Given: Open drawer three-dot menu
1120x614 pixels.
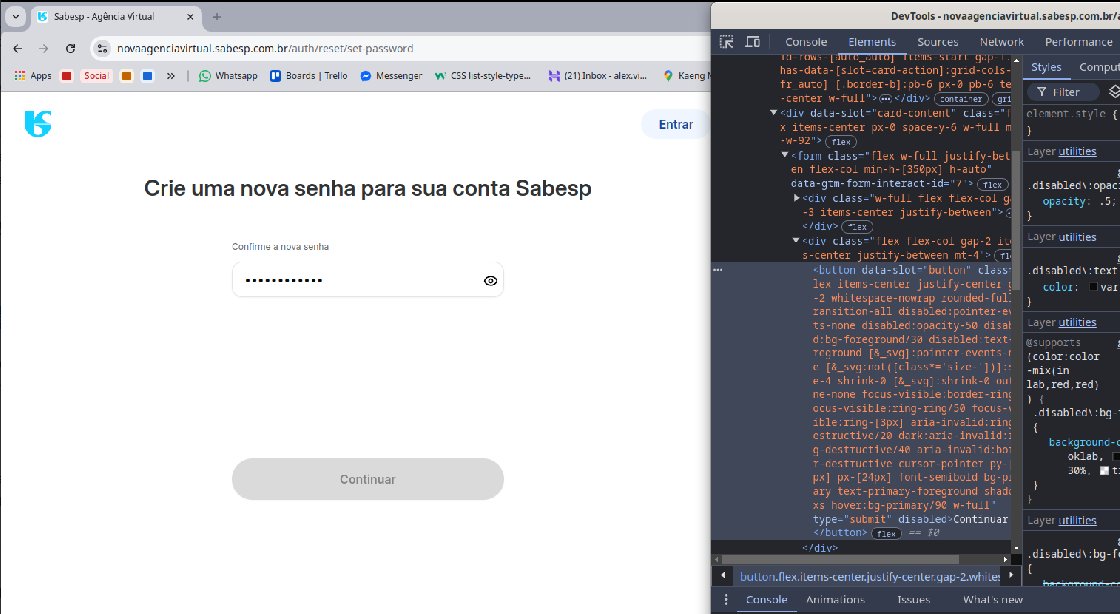Looking at the screenshot, I should tap(726, 600).
